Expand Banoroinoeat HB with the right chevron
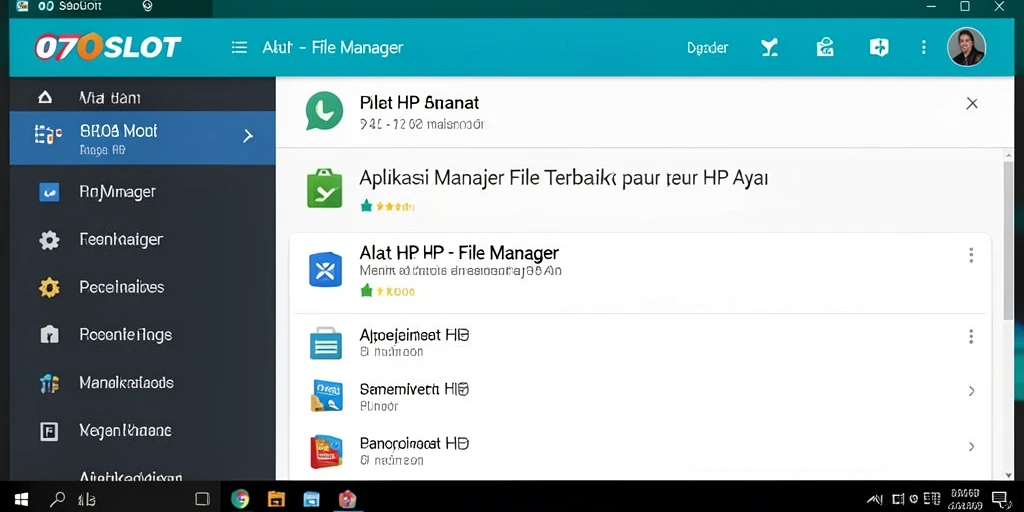Image resolution: width=1024 pixels, height=512 pixels. click(x=971, y=447)
